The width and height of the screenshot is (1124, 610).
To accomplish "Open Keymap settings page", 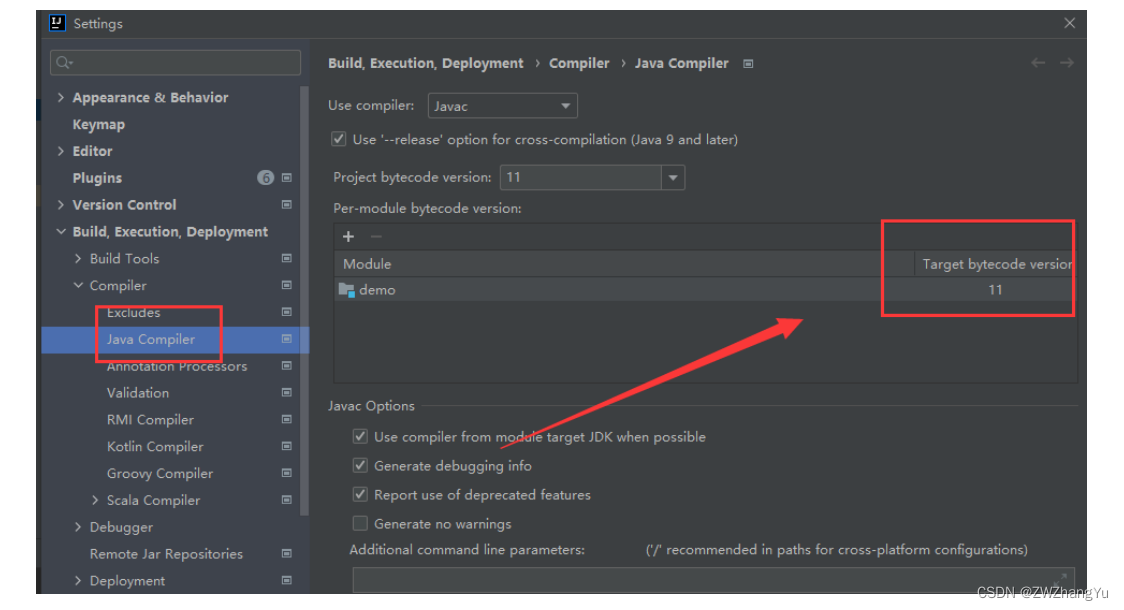I will pyautogui.click(x=98, y=125).
